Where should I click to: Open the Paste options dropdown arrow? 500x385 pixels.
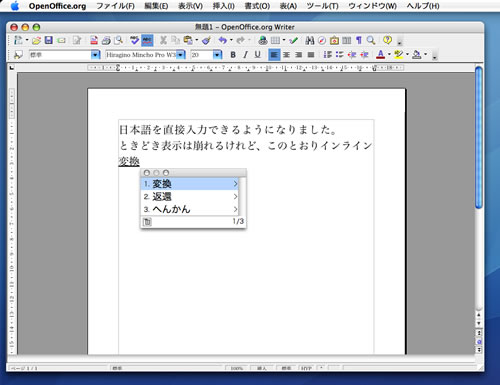pos(197,40)
